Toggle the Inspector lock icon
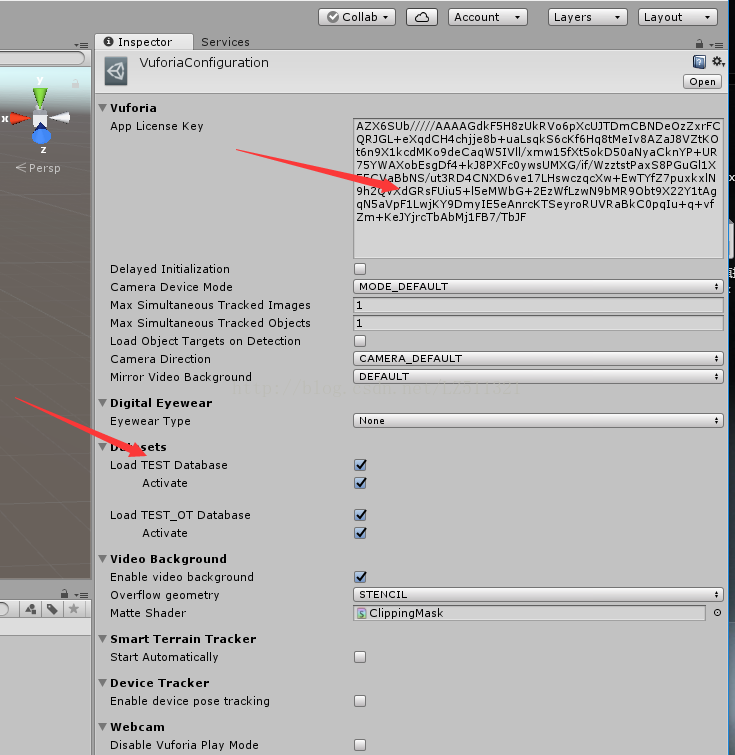 (699, 44)
